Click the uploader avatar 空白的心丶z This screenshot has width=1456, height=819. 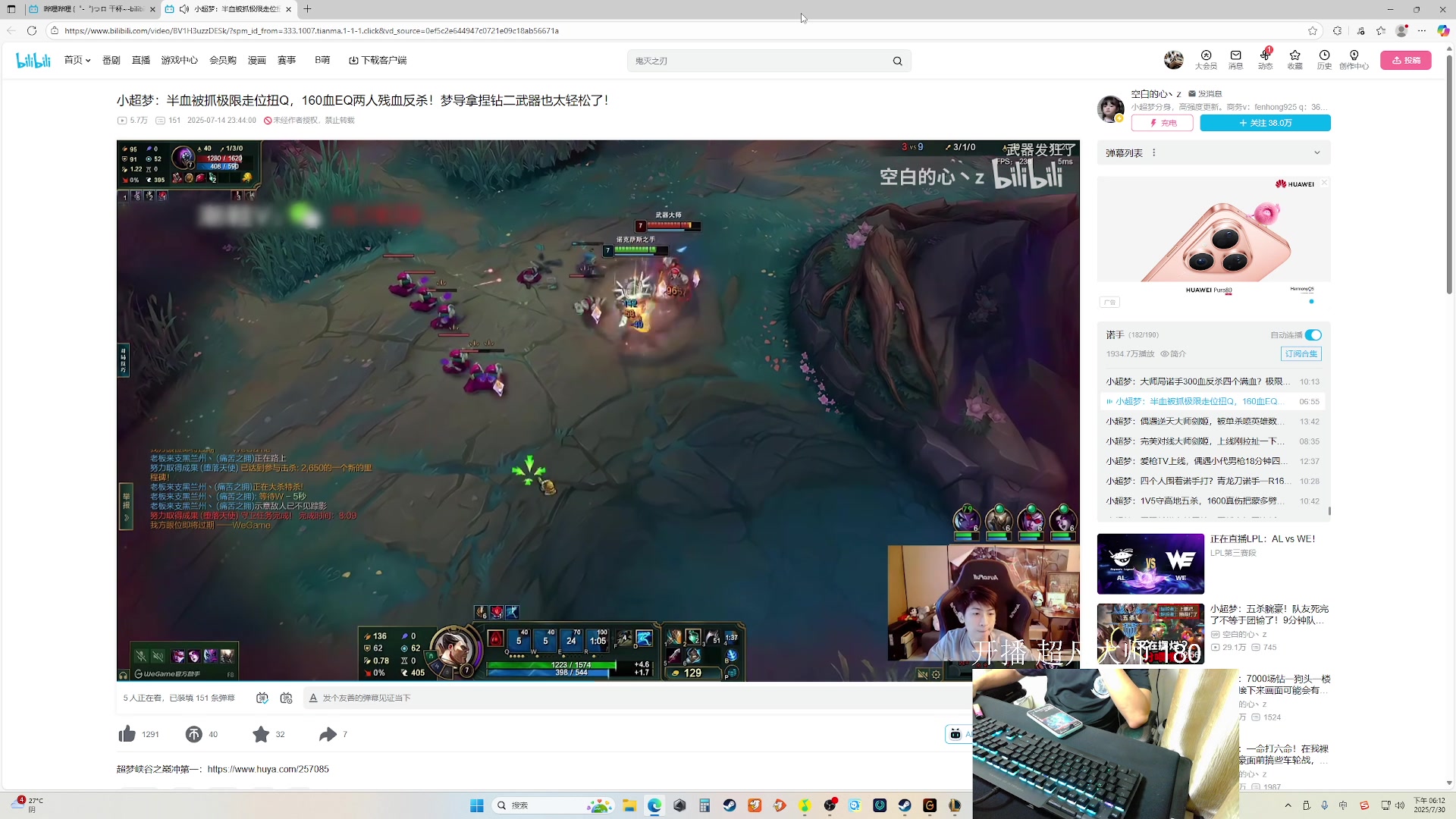pos(1110,108)
